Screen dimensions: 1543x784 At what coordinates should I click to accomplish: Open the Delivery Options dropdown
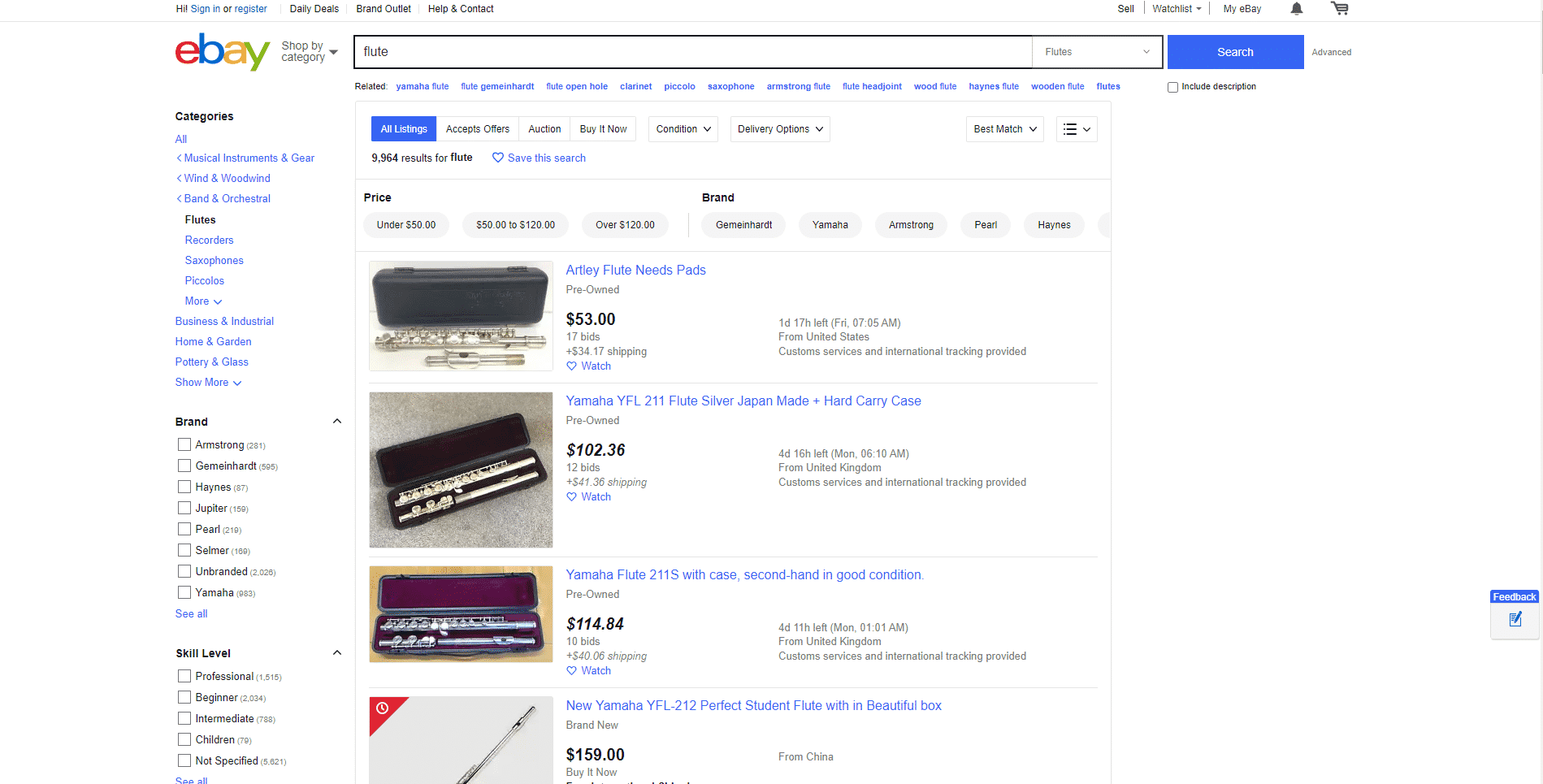pos(780,129)
